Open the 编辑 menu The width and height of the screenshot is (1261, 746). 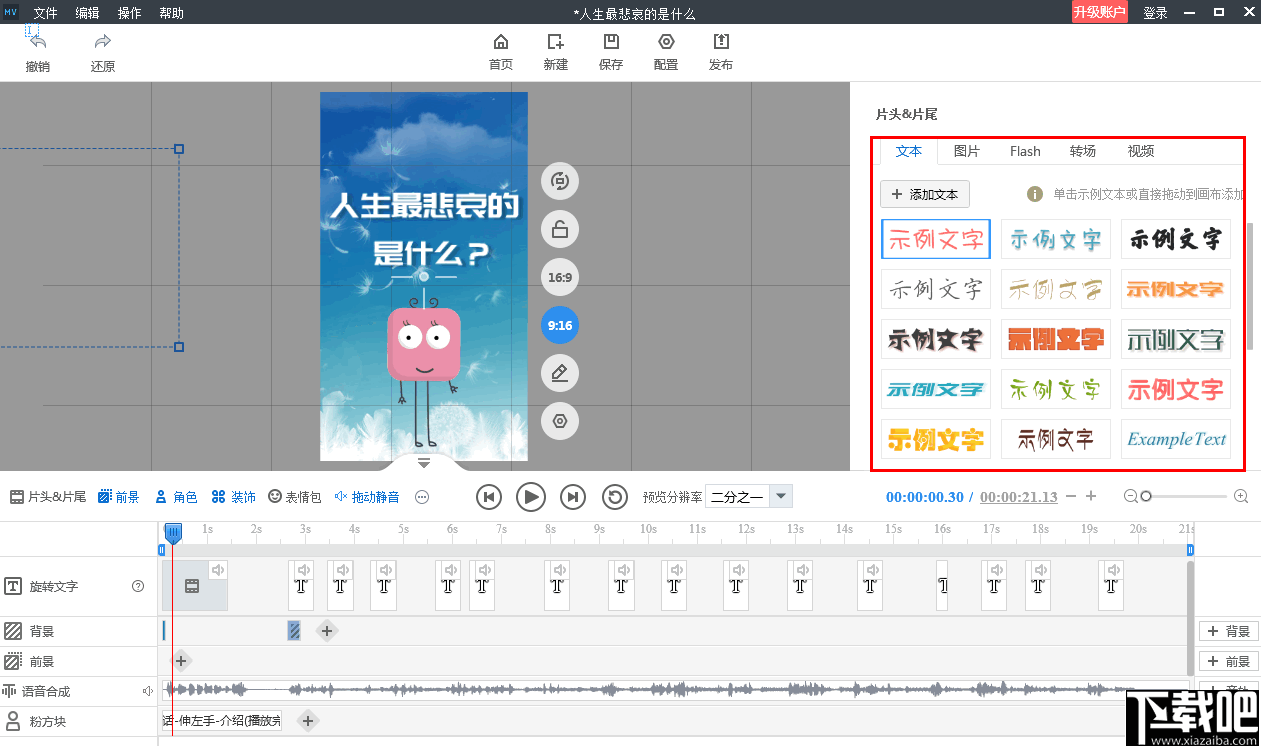click(x=87, y=13)
